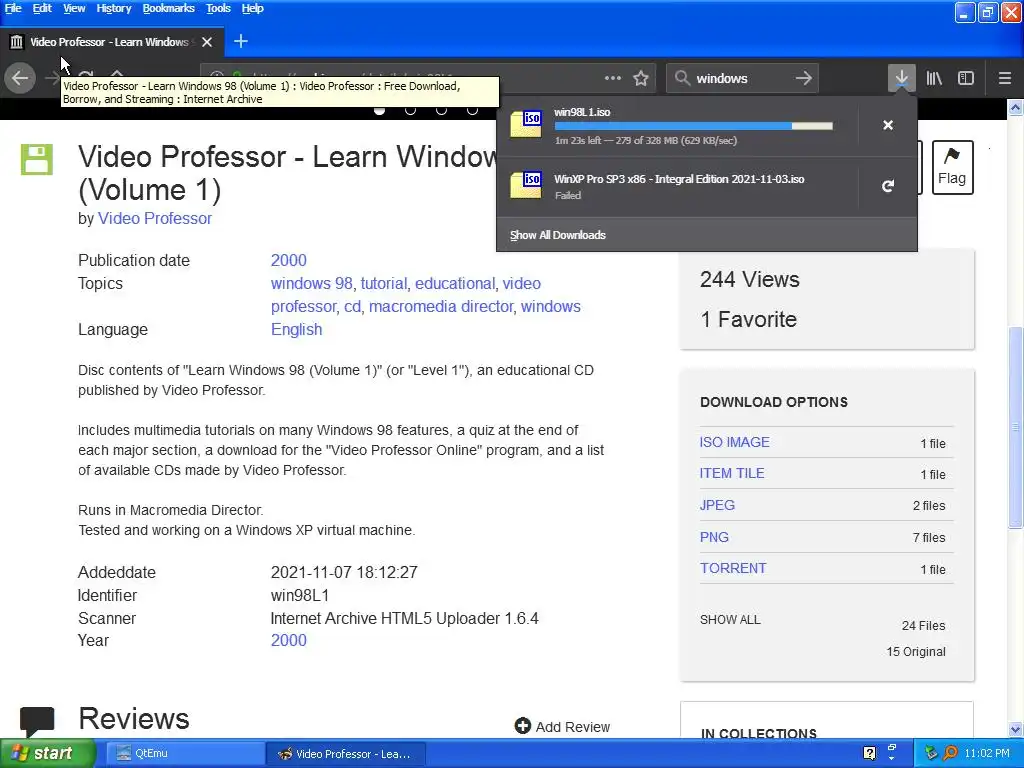Cancel the win98L1.iso download
The image size is (1024, 768).
click(888, 125)
